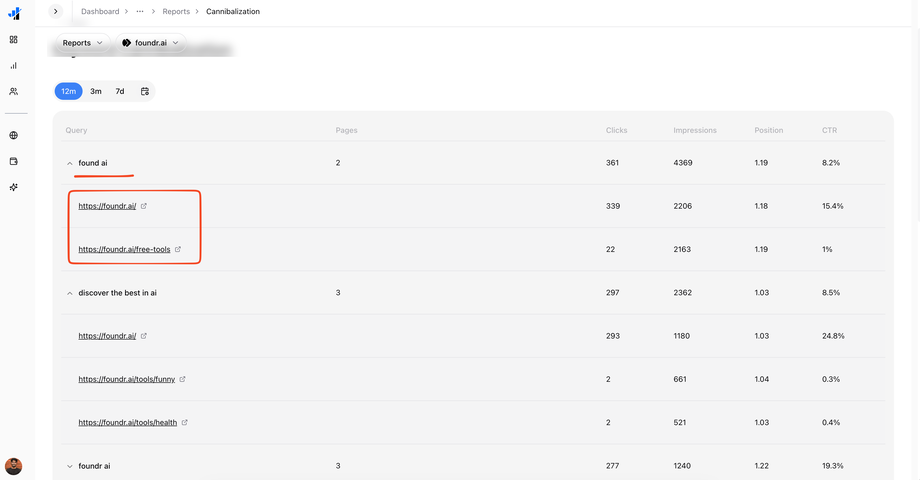Image resolution: width=920 pixels, height=480 pixels.
Task: Click the 'found ai' query text
Action: [x=93, y=163]
